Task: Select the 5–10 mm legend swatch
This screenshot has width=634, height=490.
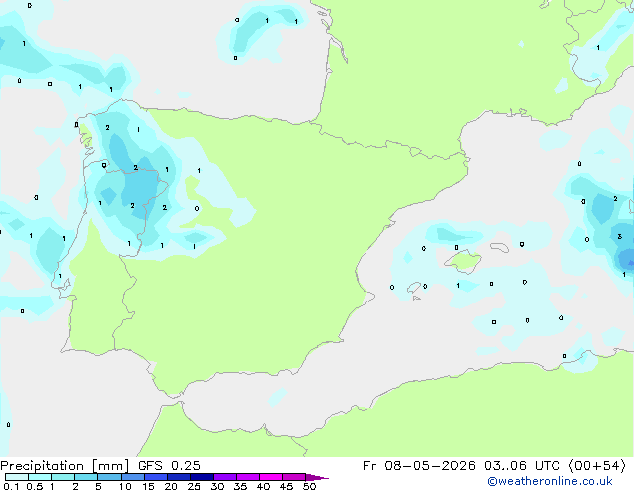Action: pyautogui.click(x=109, y=477)
